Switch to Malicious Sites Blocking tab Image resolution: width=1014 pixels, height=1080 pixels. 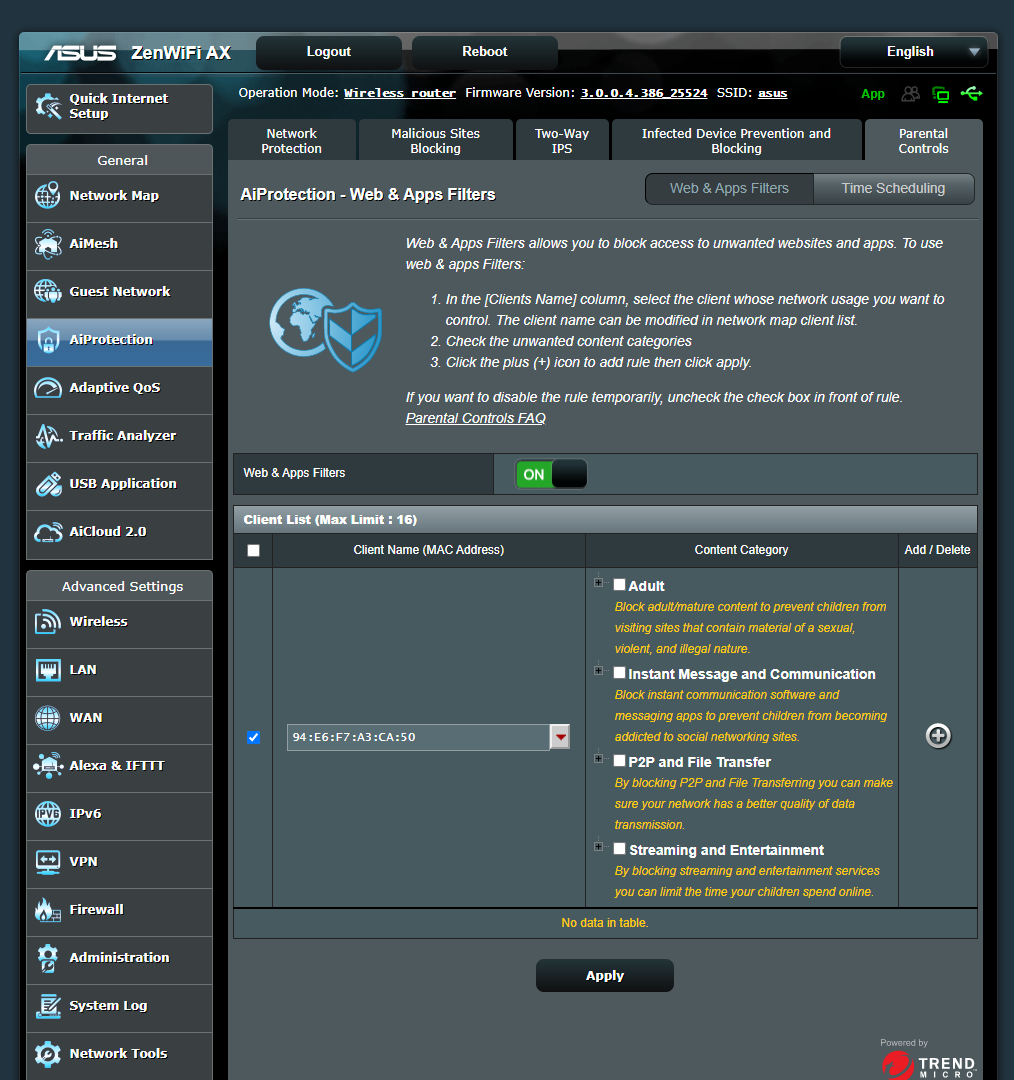pos(435,141)
